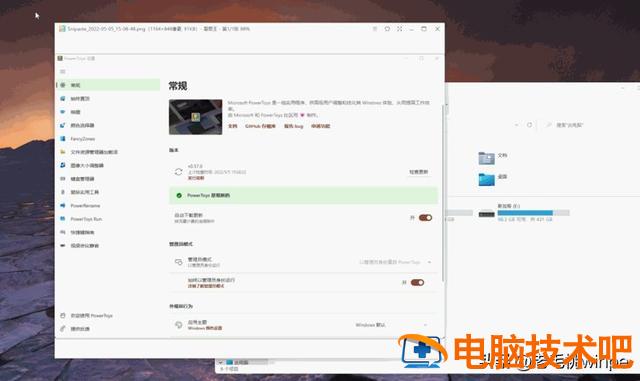Click the sync arrows icon beside the version
The height and width of the screenshot is (381, 640).
178,172
